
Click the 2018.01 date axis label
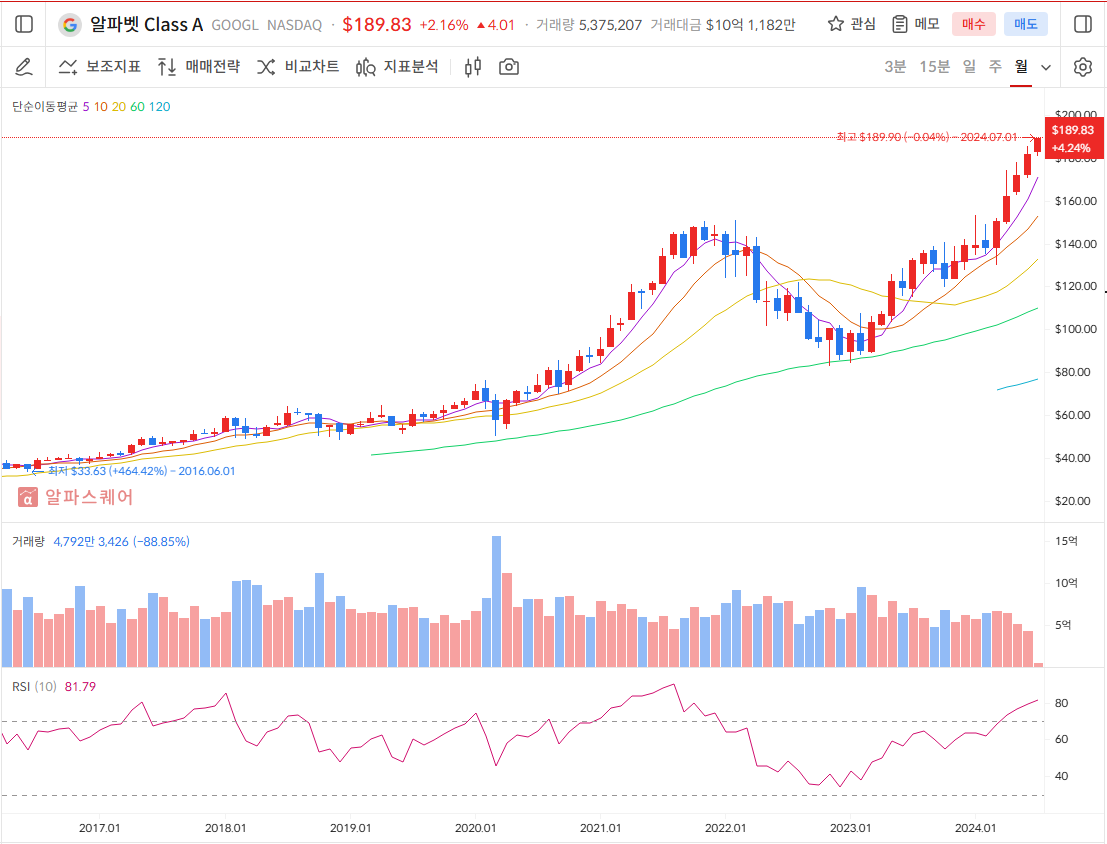point(225,828)
